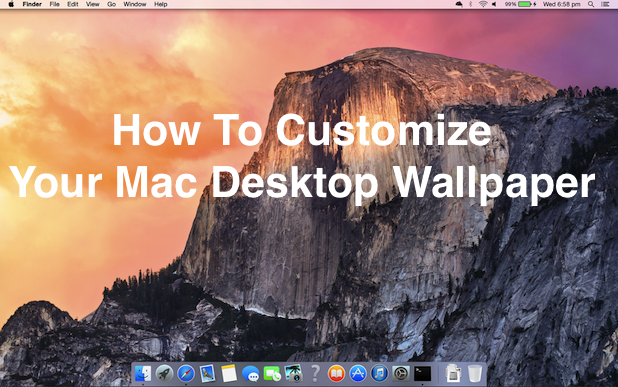Screen dimensions: 618x387
Task: Launch FaceTime green icon in Dock
Action: coord(272,374)
